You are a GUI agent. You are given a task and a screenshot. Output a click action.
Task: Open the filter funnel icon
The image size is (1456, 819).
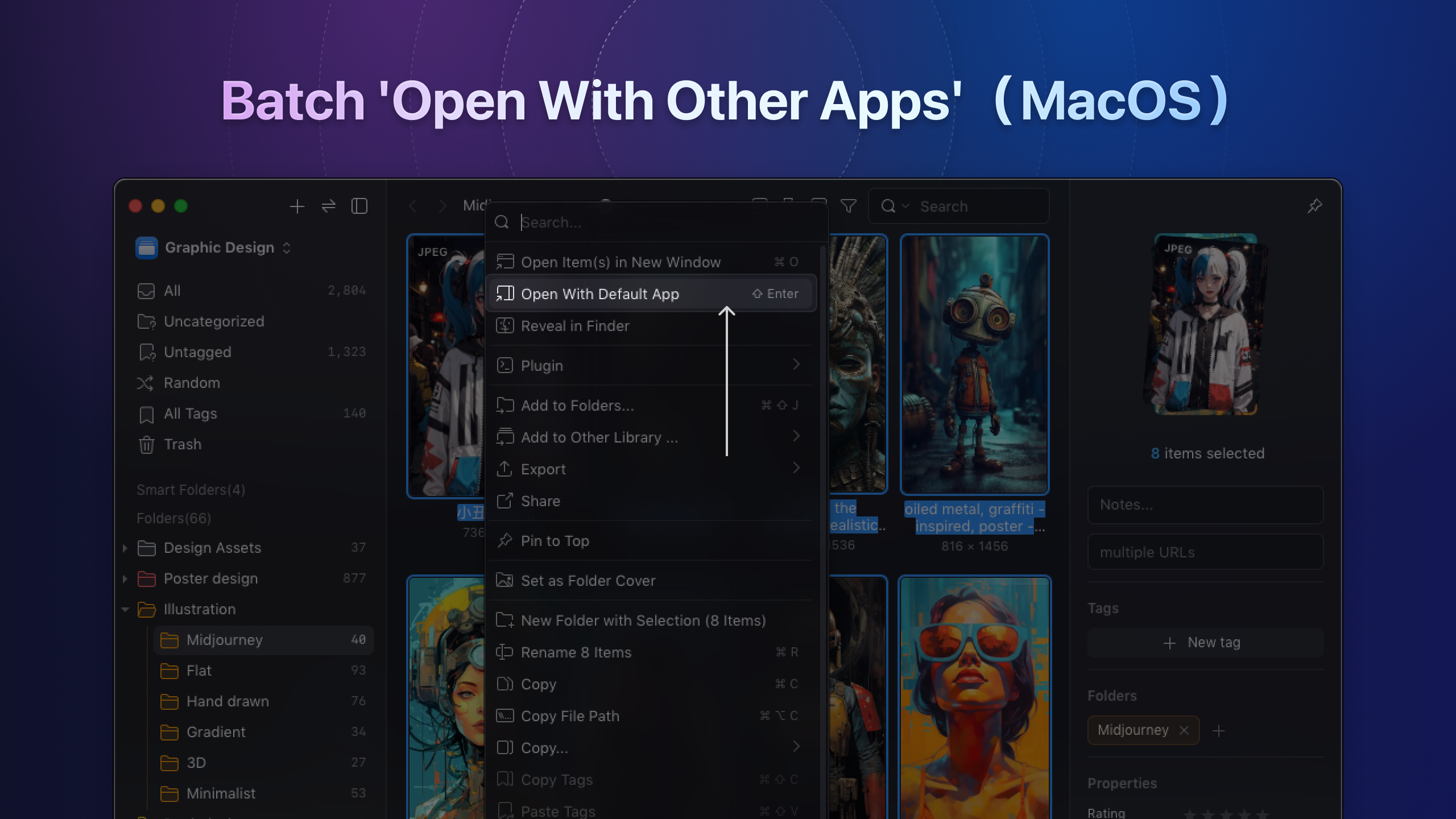847,206
